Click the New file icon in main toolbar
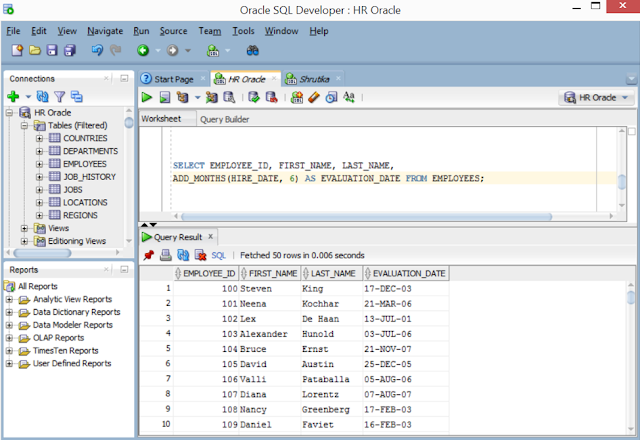 (x=18, y=51)
